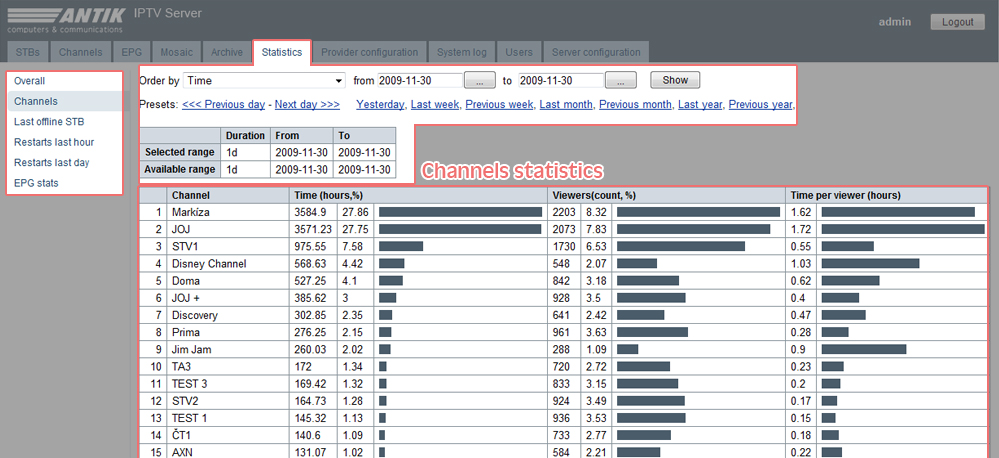Open the Order by dropdown
This screenshot has height=458, width=999.
click(264, 81)
